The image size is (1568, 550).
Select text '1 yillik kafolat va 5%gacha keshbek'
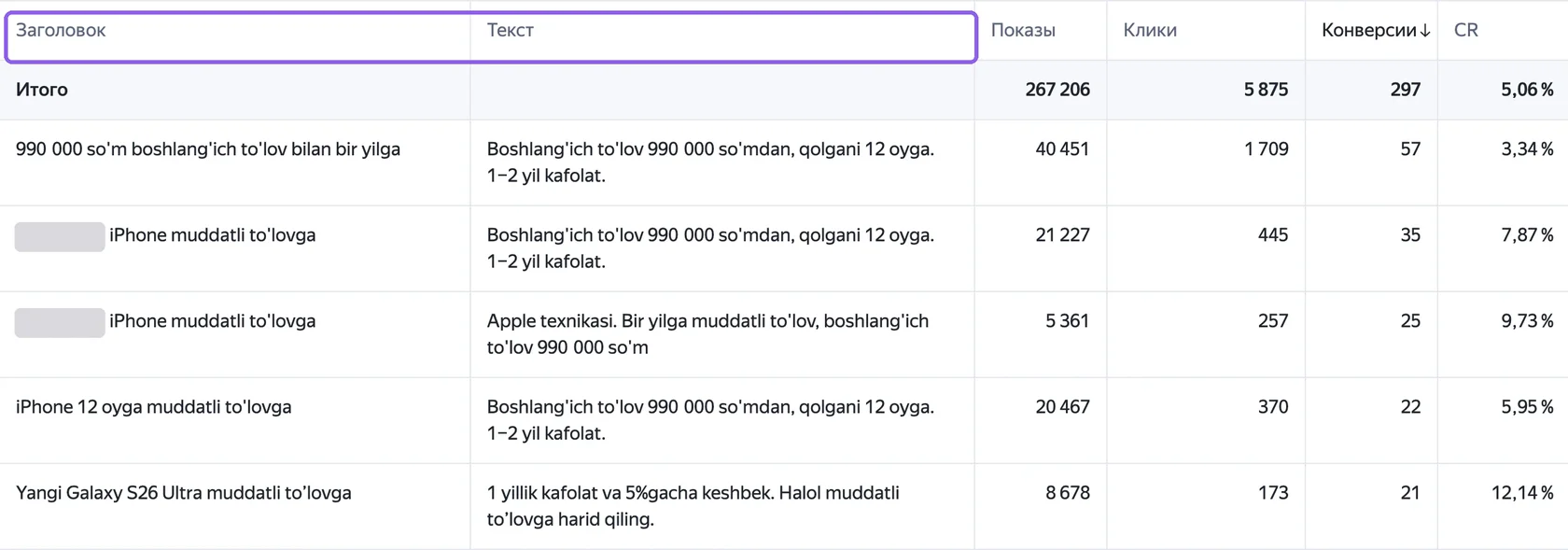point(631,493)
